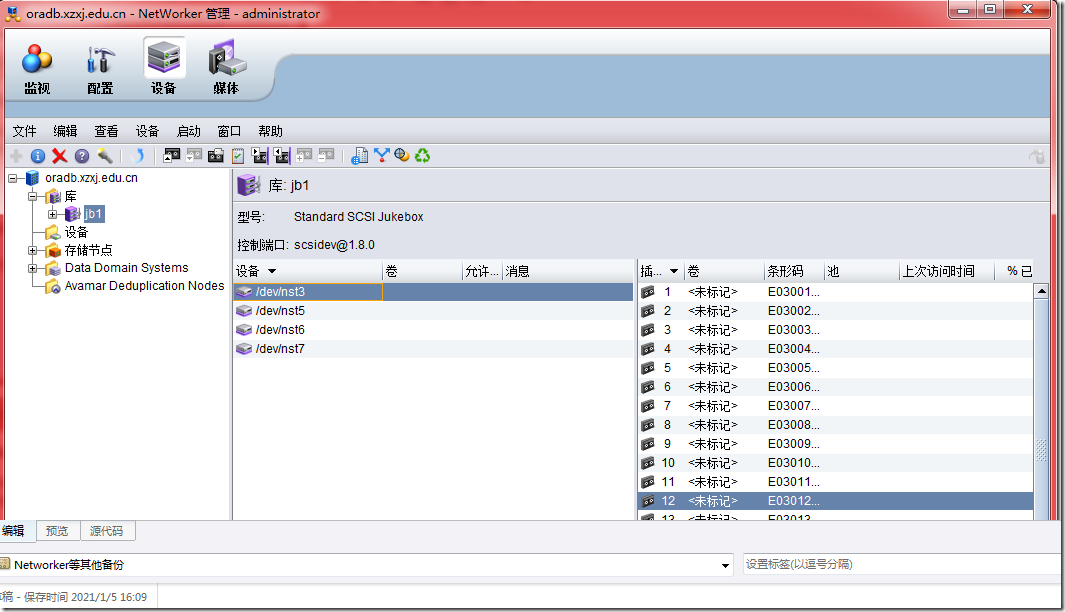Open the 编辑 menu

(65, 131)
